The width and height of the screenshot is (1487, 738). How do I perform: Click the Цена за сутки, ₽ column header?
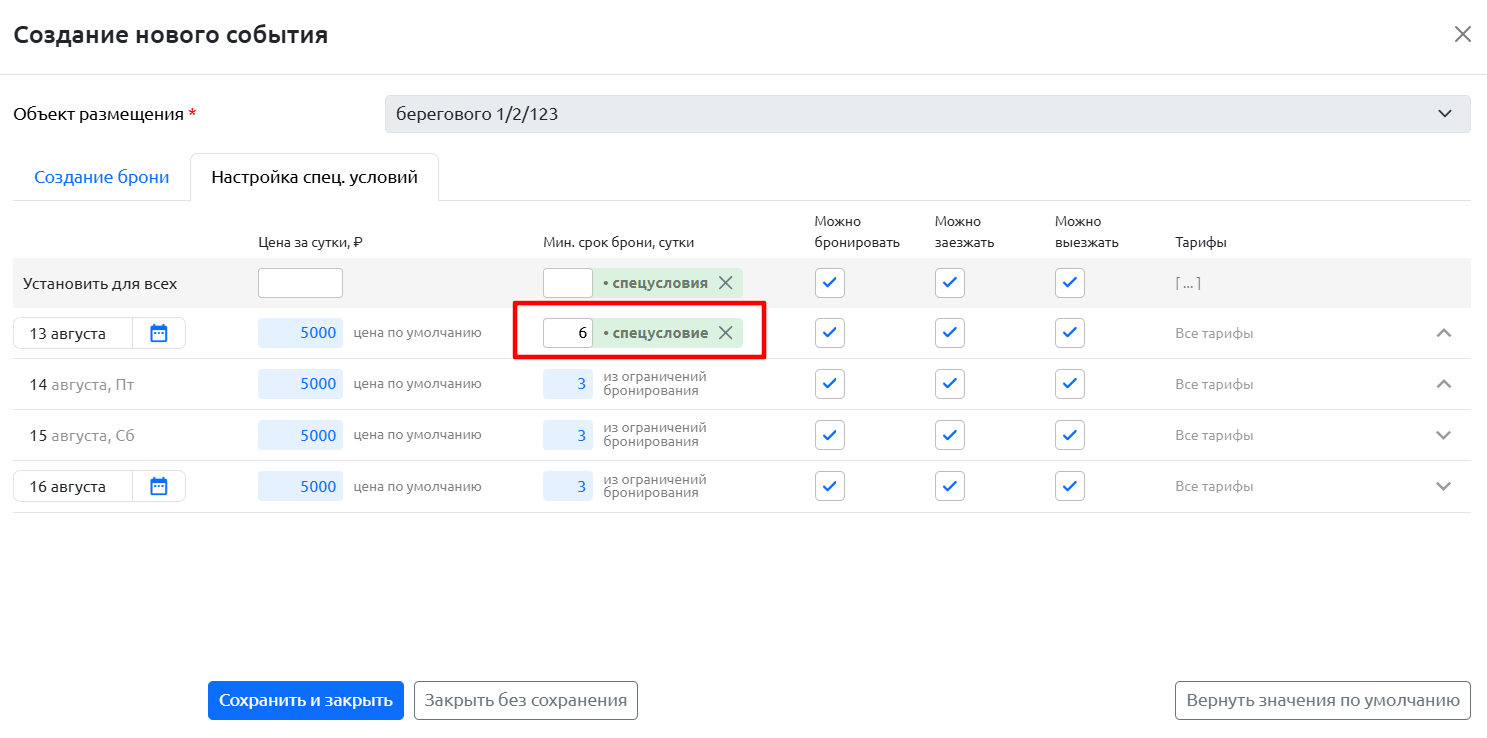click(310, 242)
